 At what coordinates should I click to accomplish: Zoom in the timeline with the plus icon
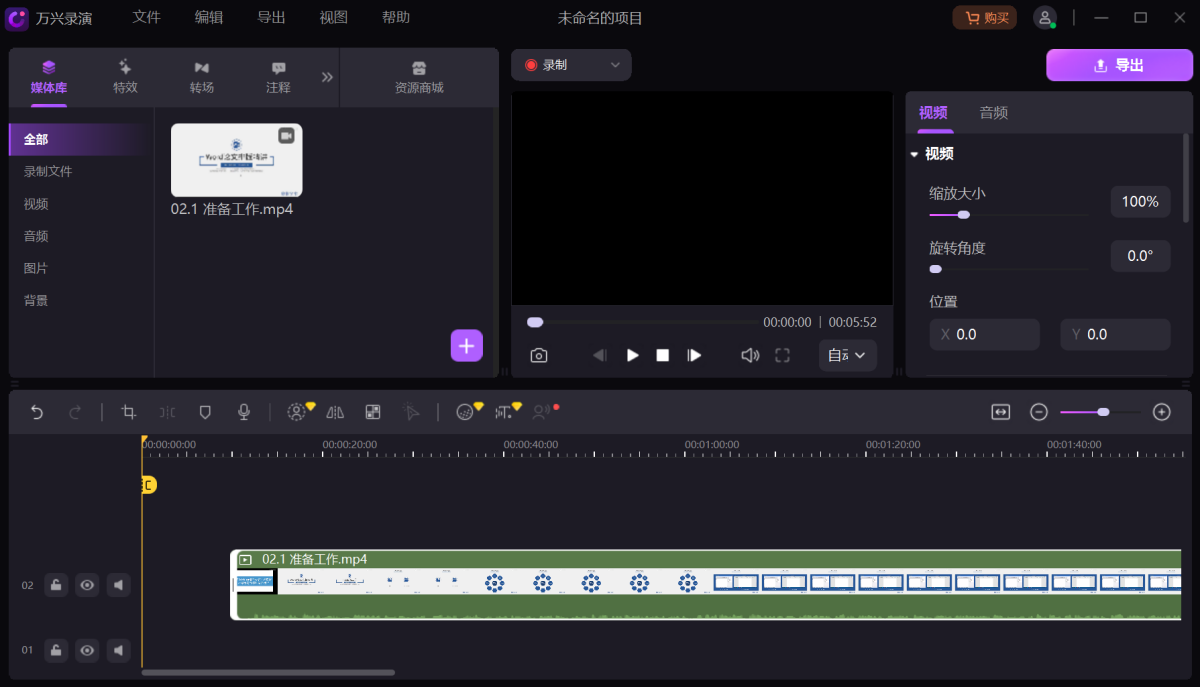(x=1162, y=412)
